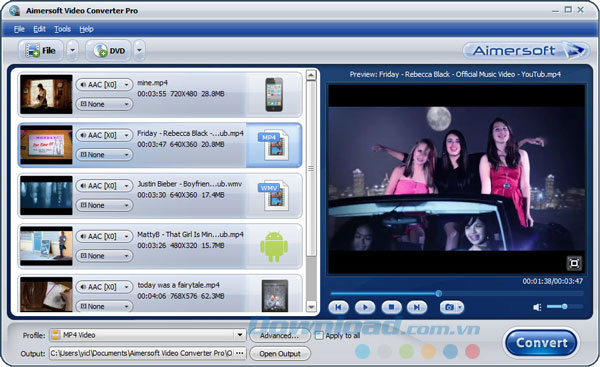Click the preview video frame

pyautogui.click(x=457, y=179)
